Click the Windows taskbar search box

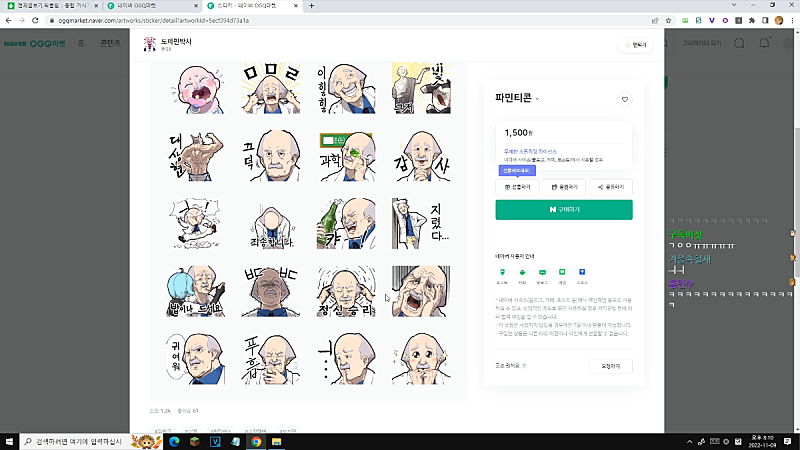pos(80,441)
